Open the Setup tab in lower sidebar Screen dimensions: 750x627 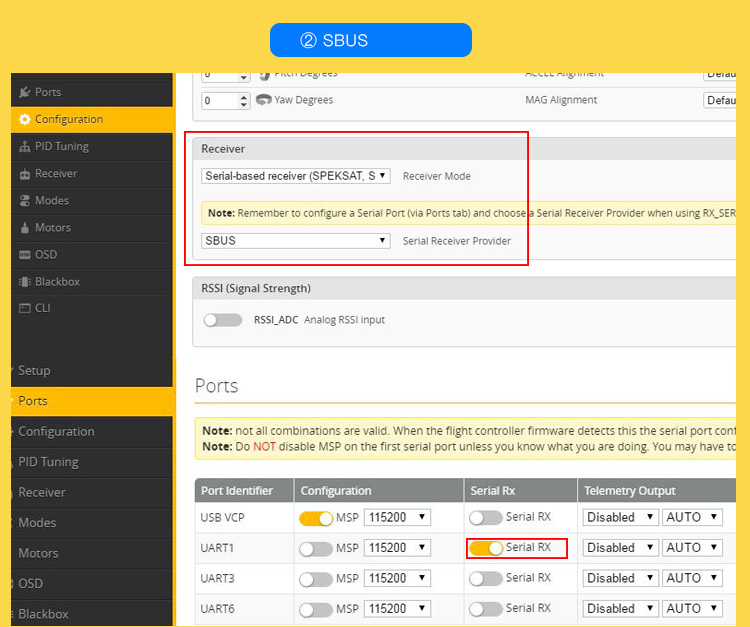pyautogui.click(x=34, y=370)
